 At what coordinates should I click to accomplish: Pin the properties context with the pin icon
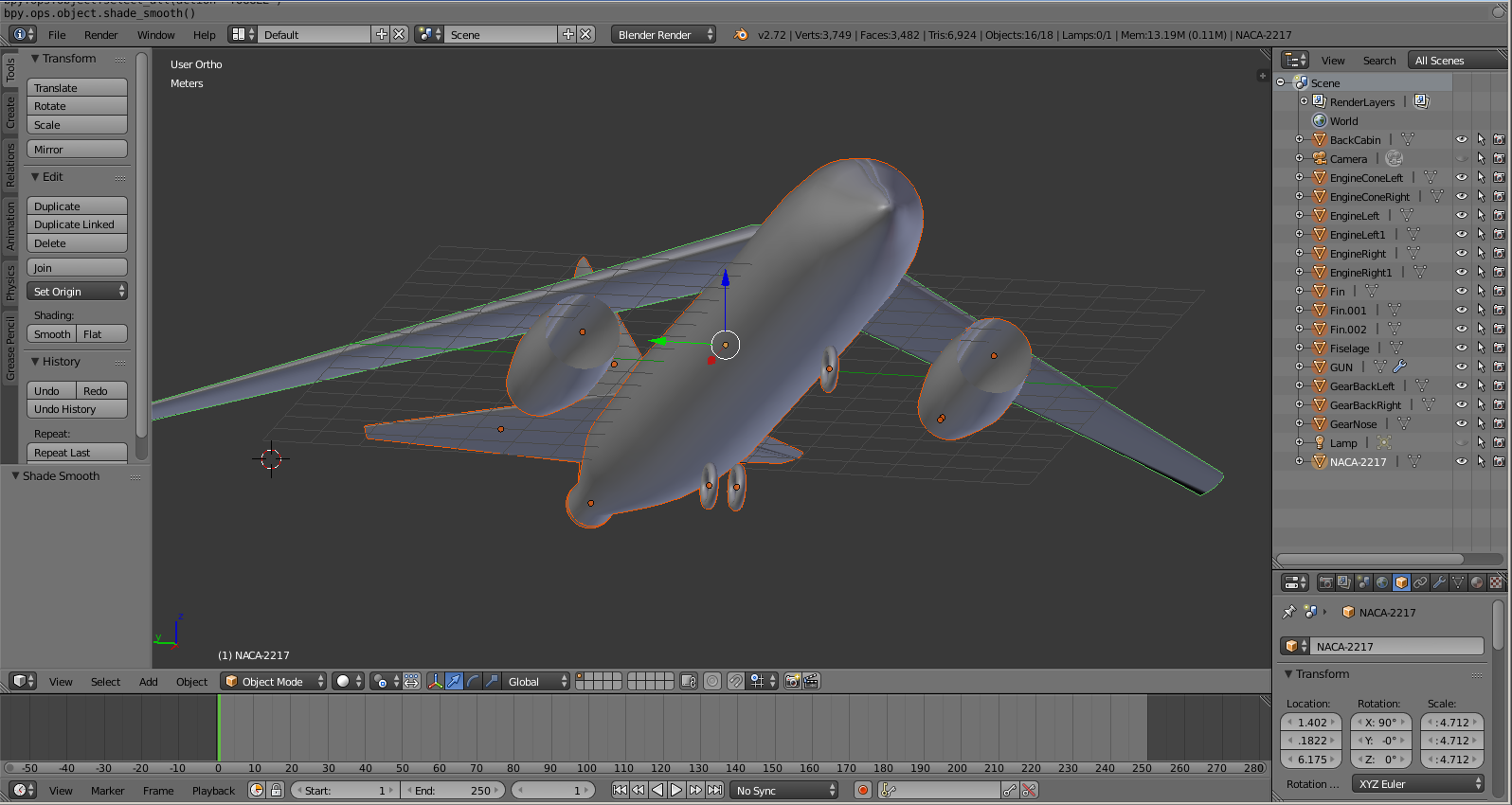1289,612
